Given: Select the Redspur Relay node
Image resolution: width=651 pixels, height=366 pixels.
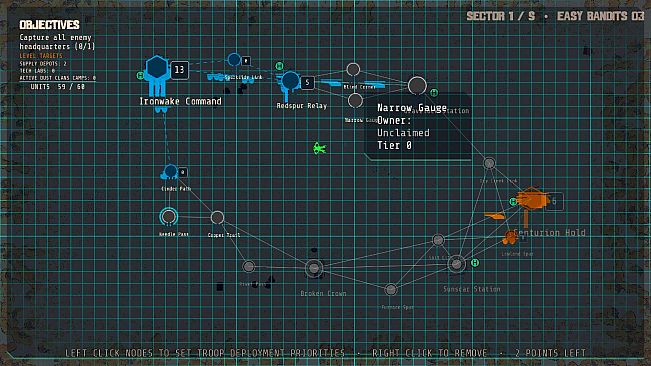Looking at the screenshot, I should tap(290, 81).
